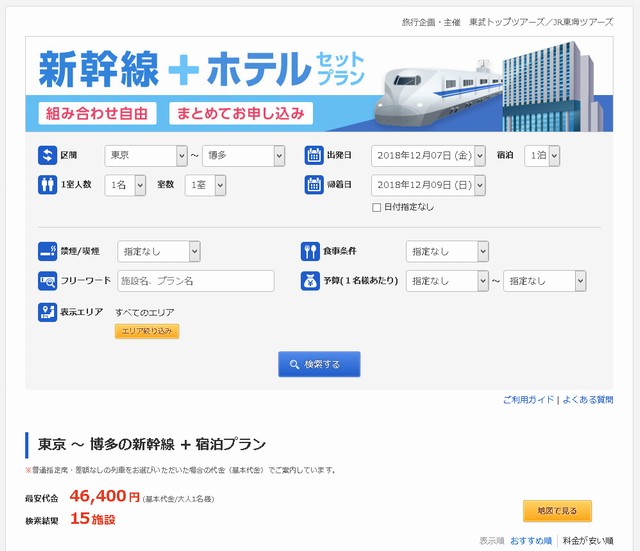640x551 pixels.
Task: Click the 東京 〜 博多の新幹線 + 宿泊プラン heading
Action: coord(152,444)
